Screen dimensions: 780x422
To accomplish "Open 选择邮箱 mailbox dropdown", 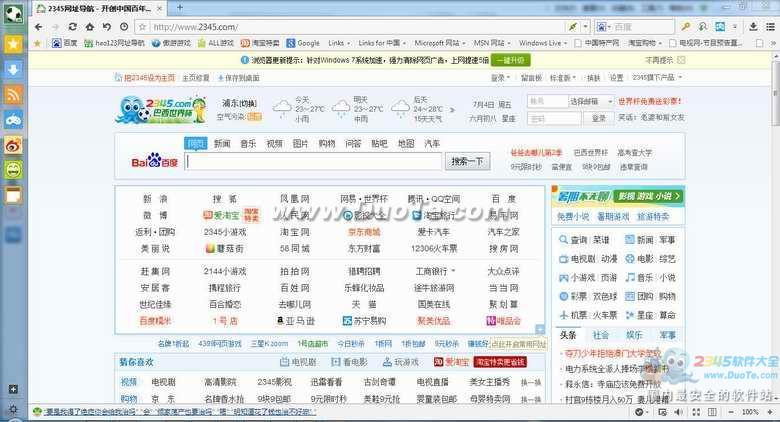I will (591, 101).
